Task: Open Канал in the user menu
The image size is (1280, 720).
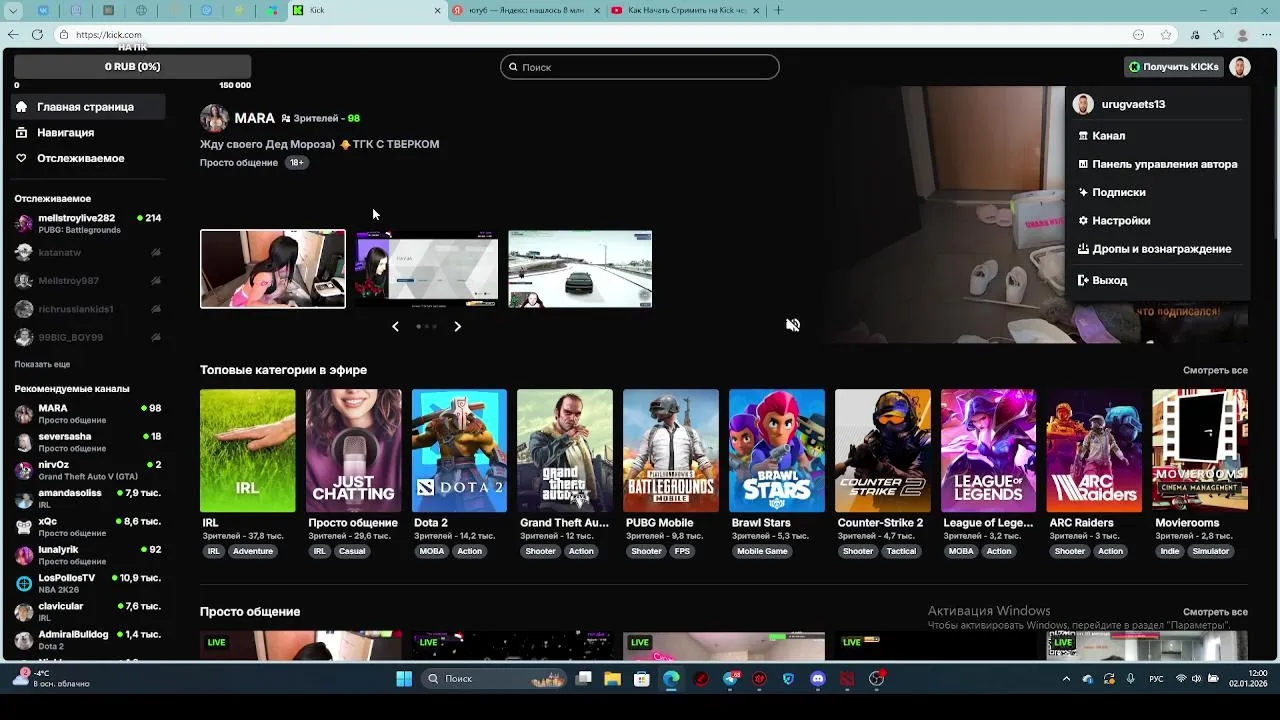Action: pyautogui.click(x=1108, y=136)
